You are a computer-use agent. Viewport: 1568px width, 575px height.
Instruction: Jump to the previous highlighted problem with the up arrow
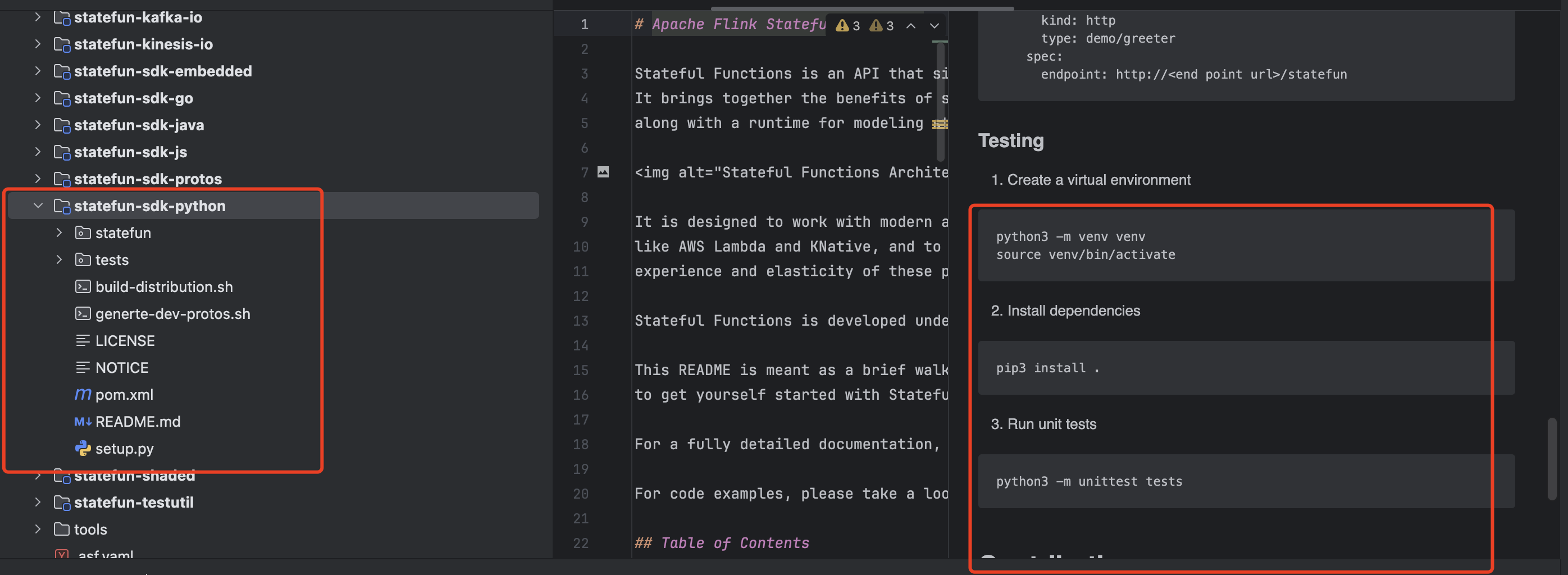tap(910, 26)
